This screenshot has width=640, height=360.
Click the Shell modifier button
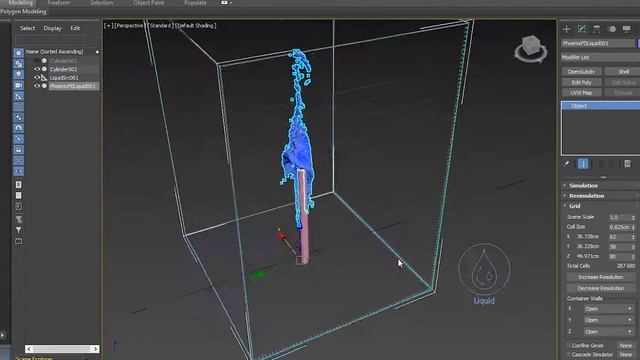623,72
